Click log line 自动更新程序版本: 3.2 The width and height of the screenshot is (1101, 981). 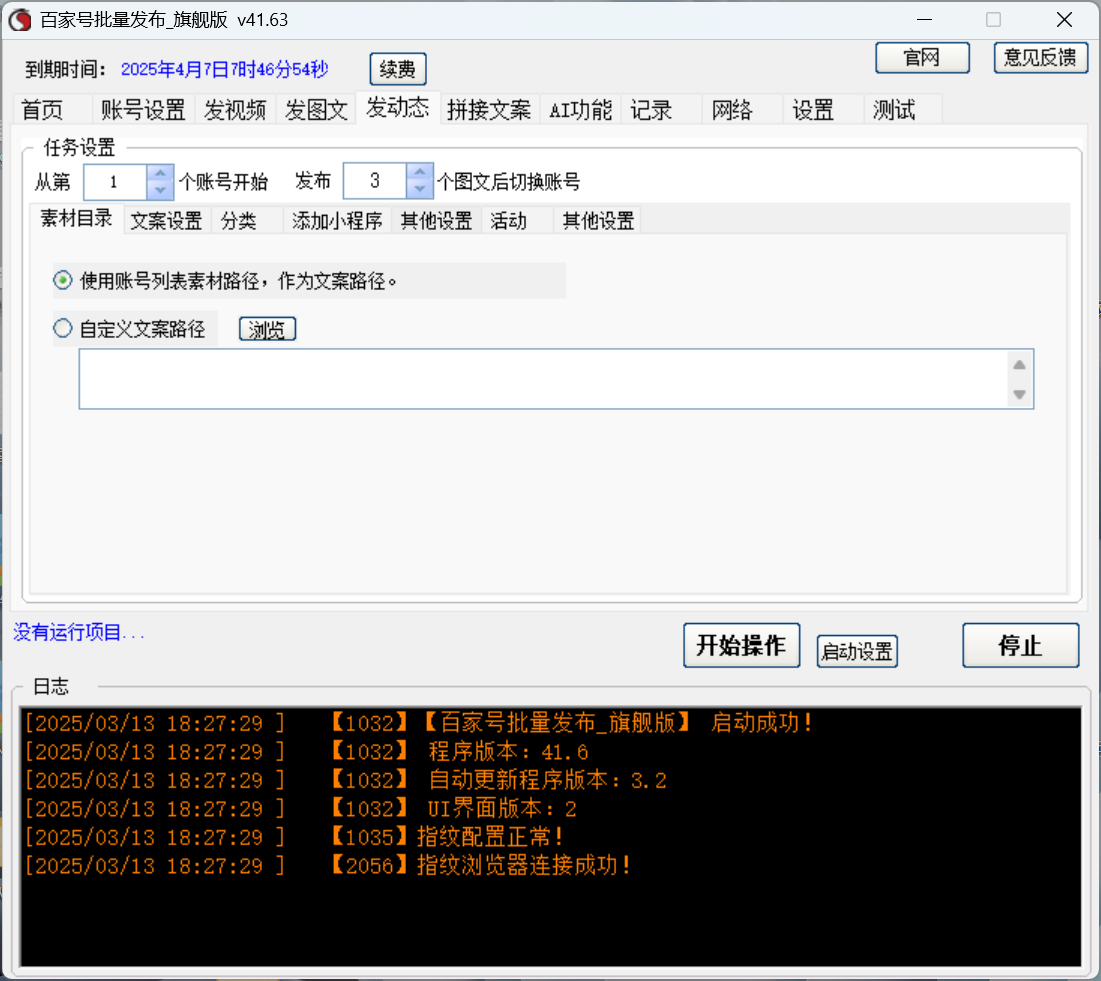pos(345,780)
